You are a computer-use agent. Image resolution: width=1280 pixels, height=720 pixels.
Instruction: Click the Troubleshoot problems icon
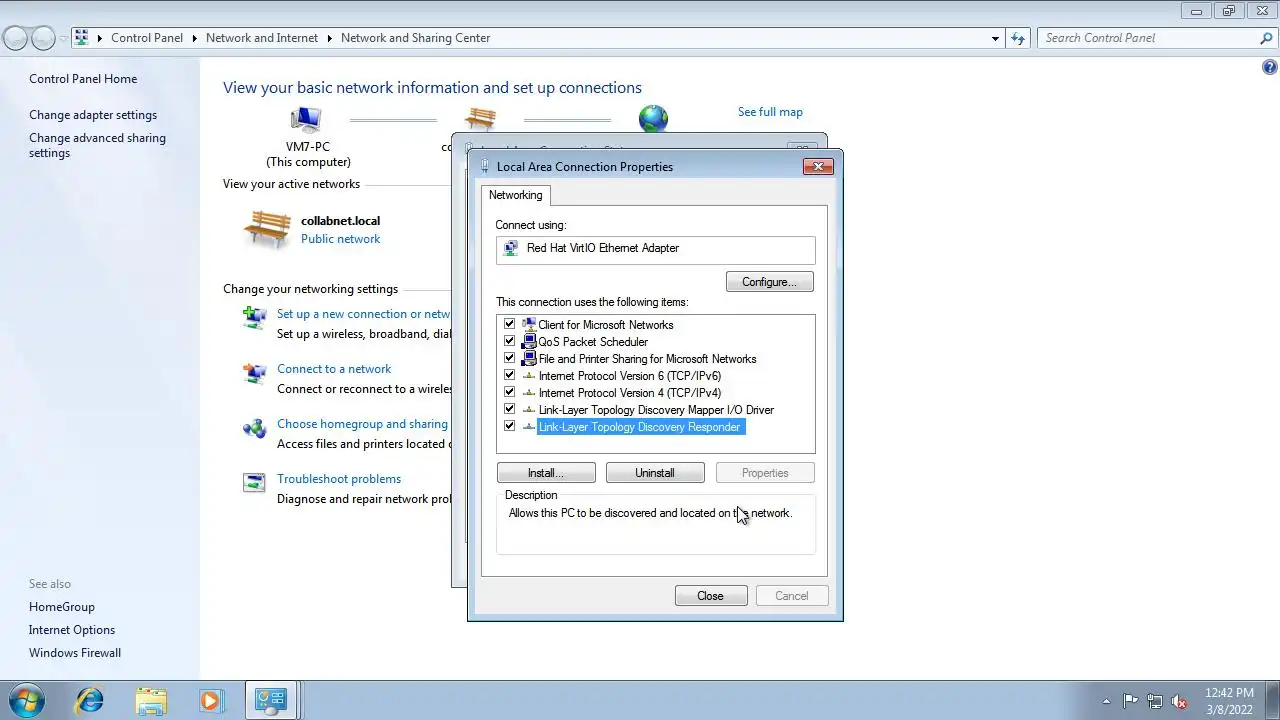click(254, 483)
